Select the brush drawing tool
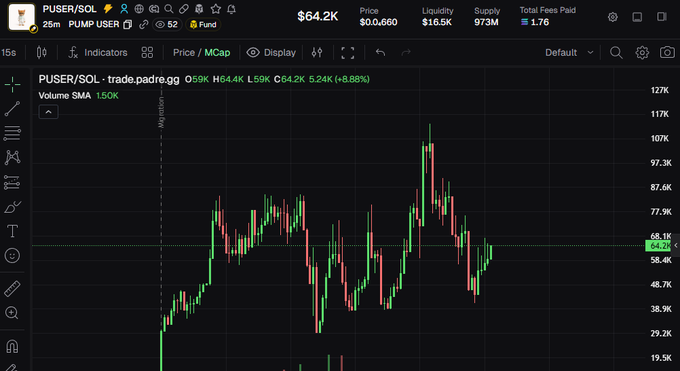The width and height of the screenshot is (680, 371). tap(12, 207)
